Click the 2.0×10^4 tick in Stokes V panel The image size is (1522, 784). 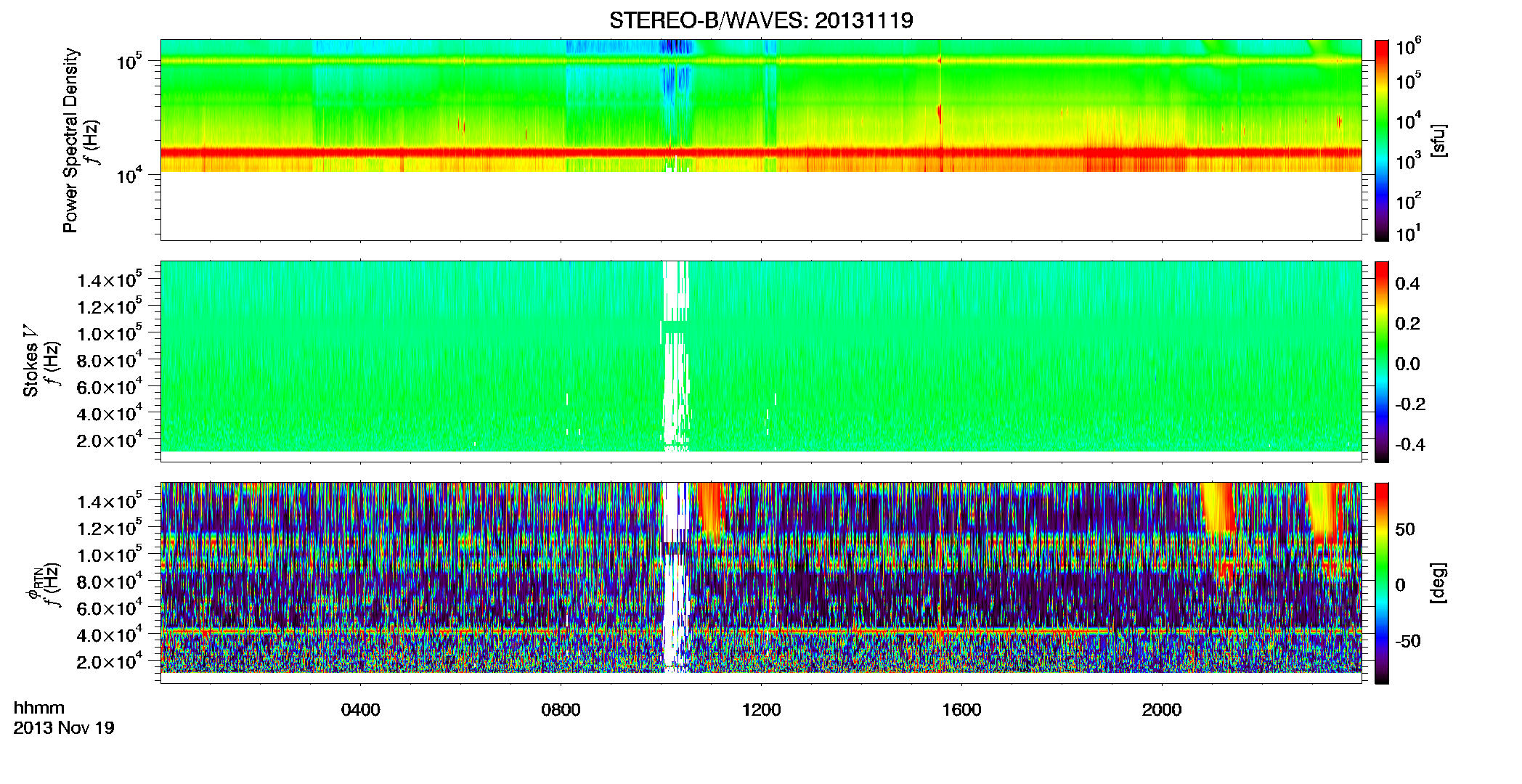pos(110,440)
